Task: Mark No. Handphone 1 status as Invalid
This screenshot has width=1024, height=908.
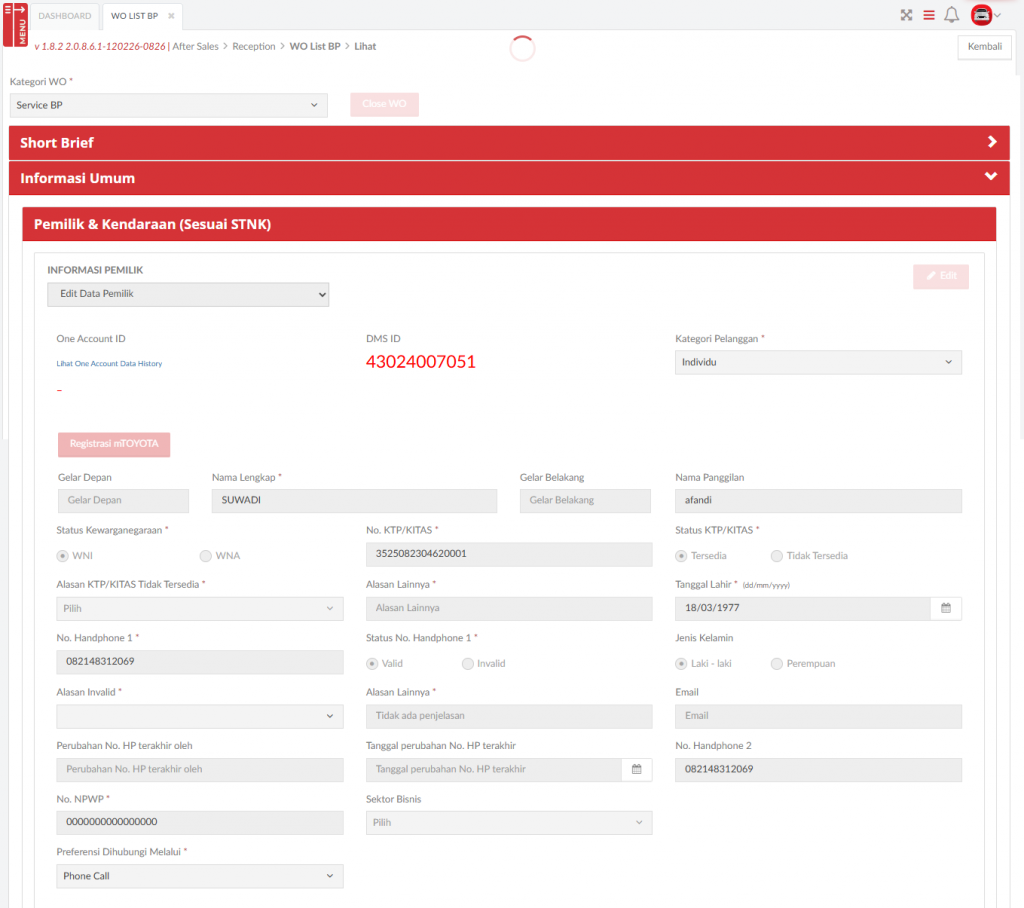Action: click(x=468, y=664)
